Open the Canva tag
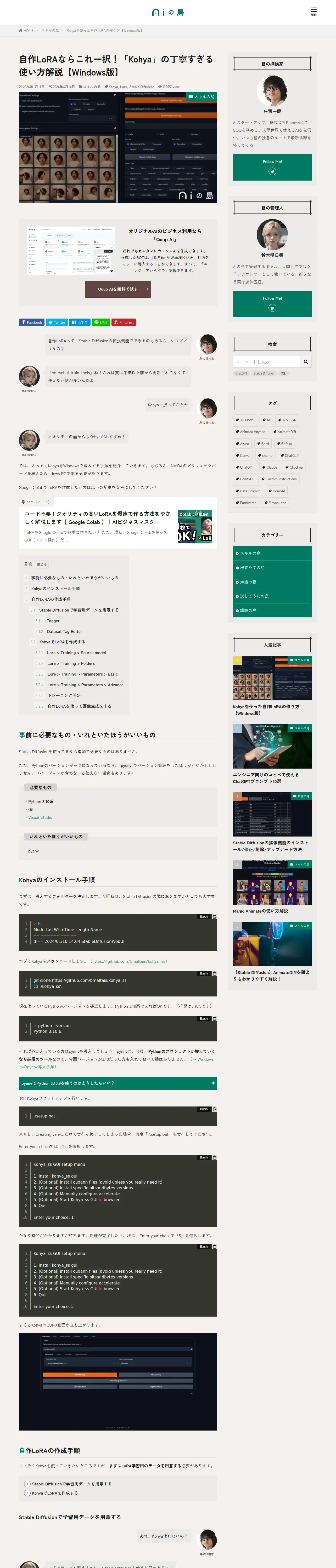336x1568 pixels. [243, 455]
